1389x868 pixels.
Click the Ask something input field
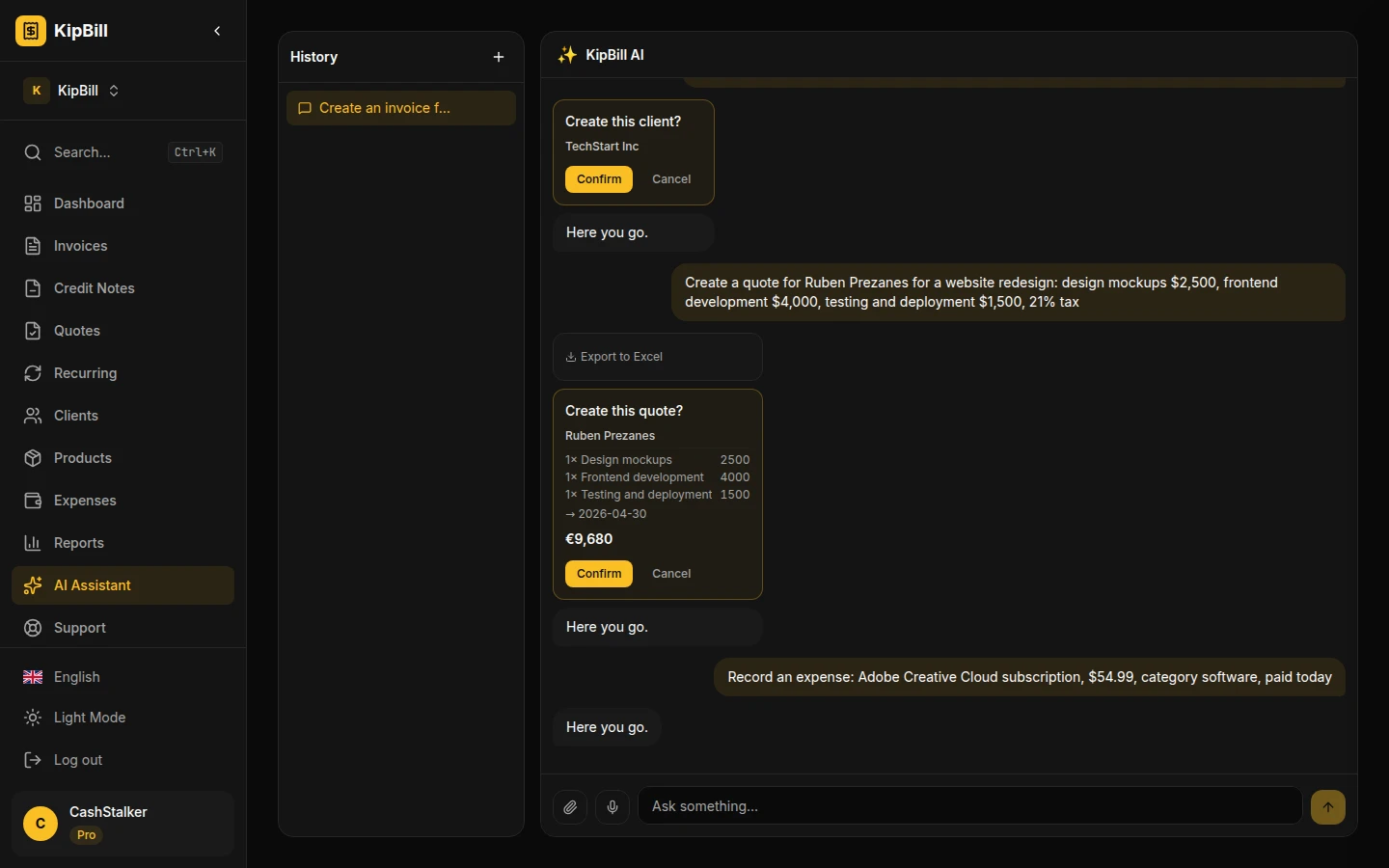coord(969,806)
